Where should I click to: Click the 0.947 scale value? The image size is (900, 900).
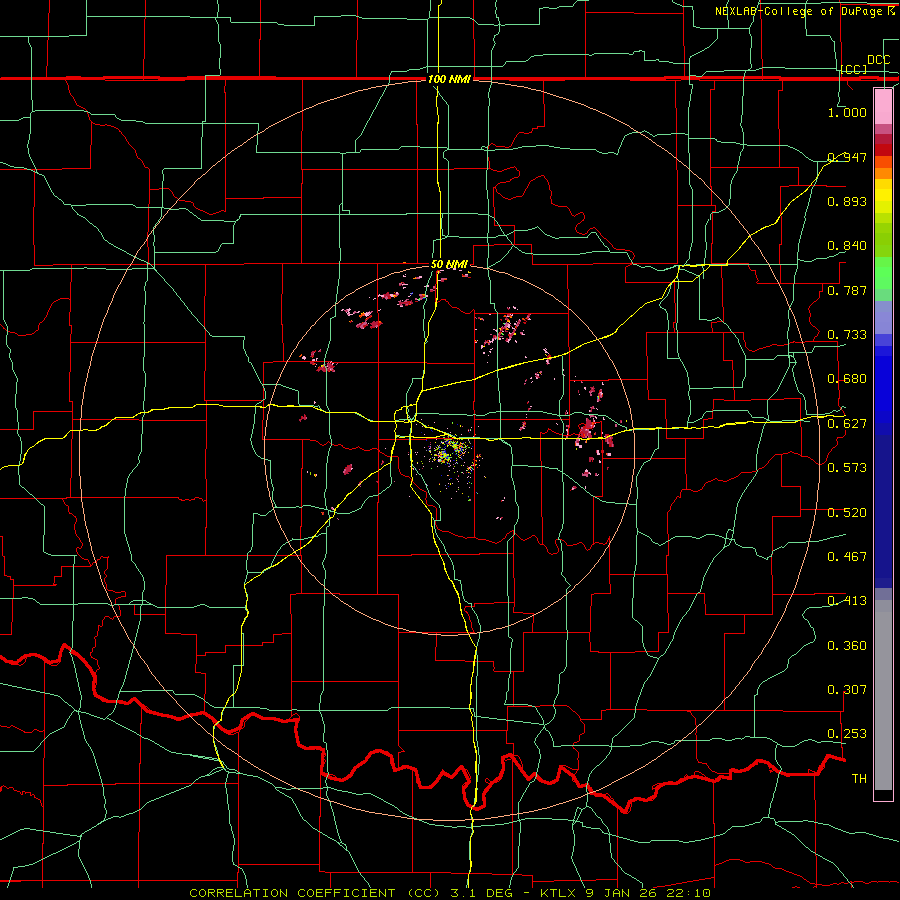tap(847, 157)
